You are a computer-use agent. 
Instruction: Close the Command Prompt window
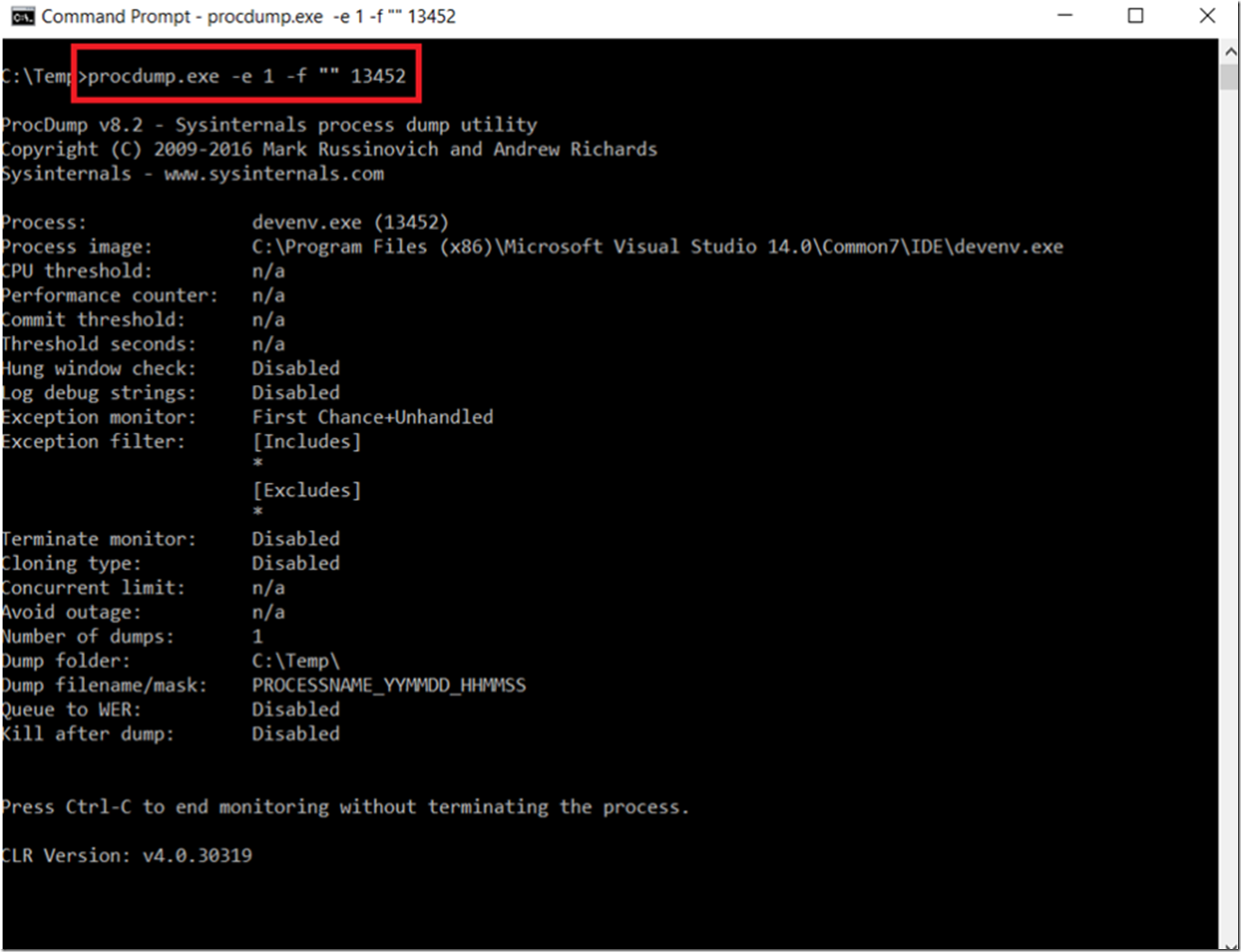1207,16
